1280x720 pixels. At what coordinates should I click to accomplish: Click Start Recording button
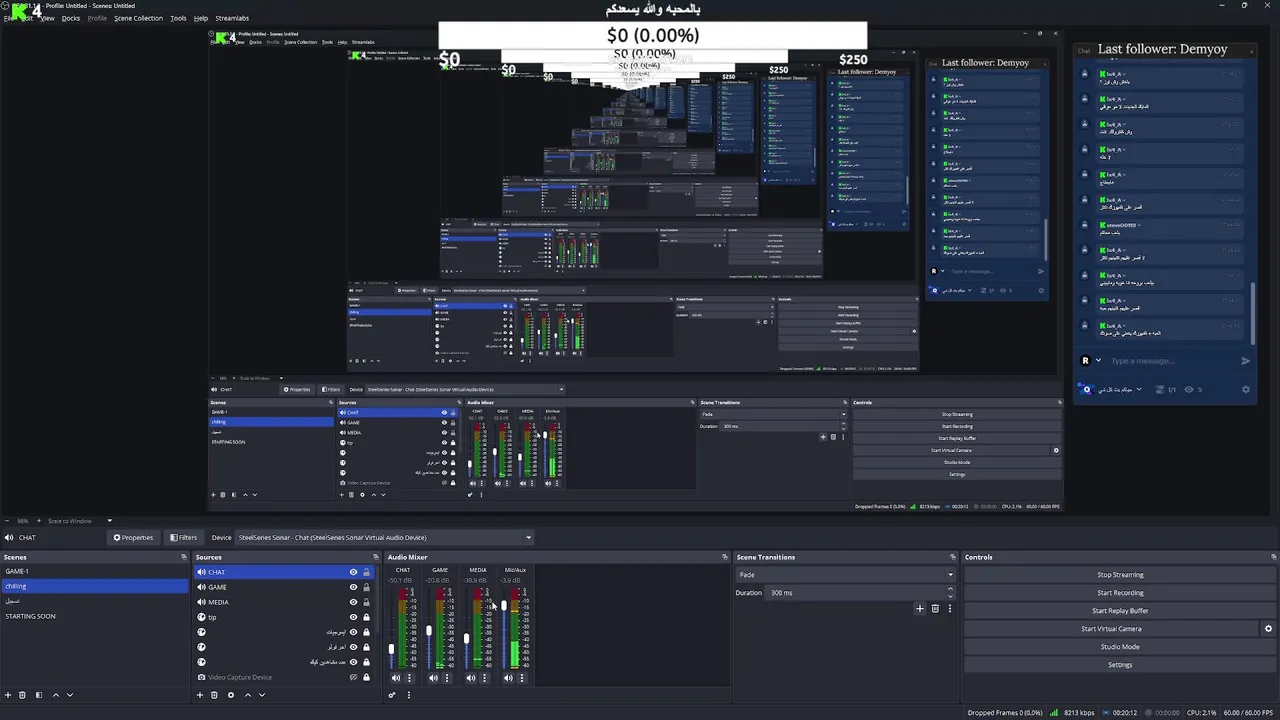coord(1120,593)
